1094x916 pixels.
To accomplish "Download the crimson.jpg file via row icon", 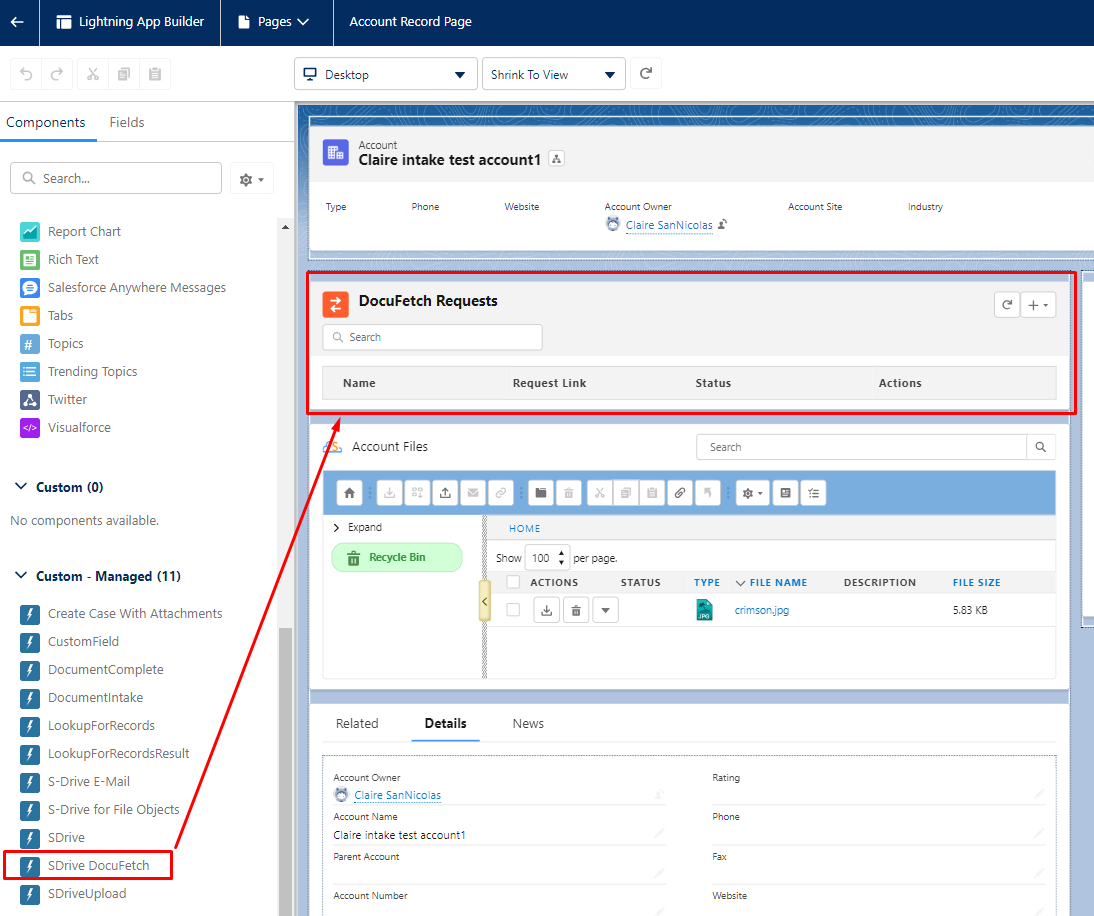I will pos(546,610).
